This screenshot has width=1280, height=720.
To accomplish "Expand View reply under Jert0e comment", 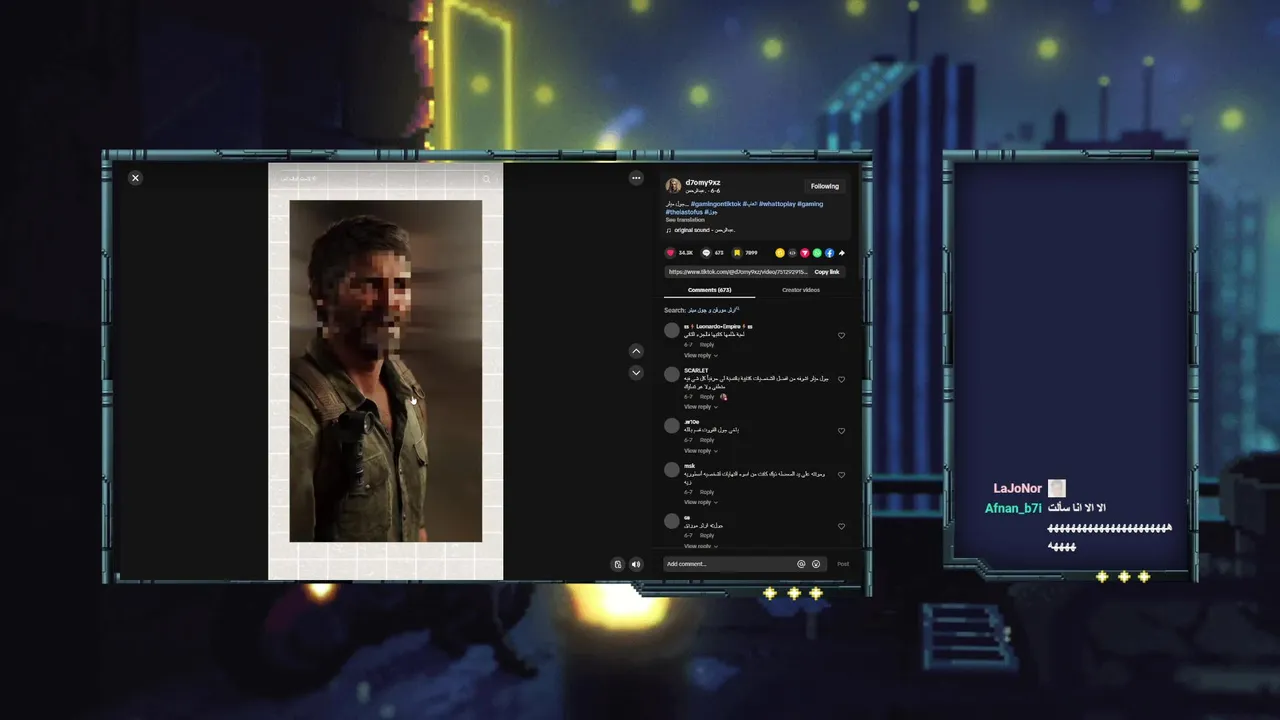I will 700,451.
